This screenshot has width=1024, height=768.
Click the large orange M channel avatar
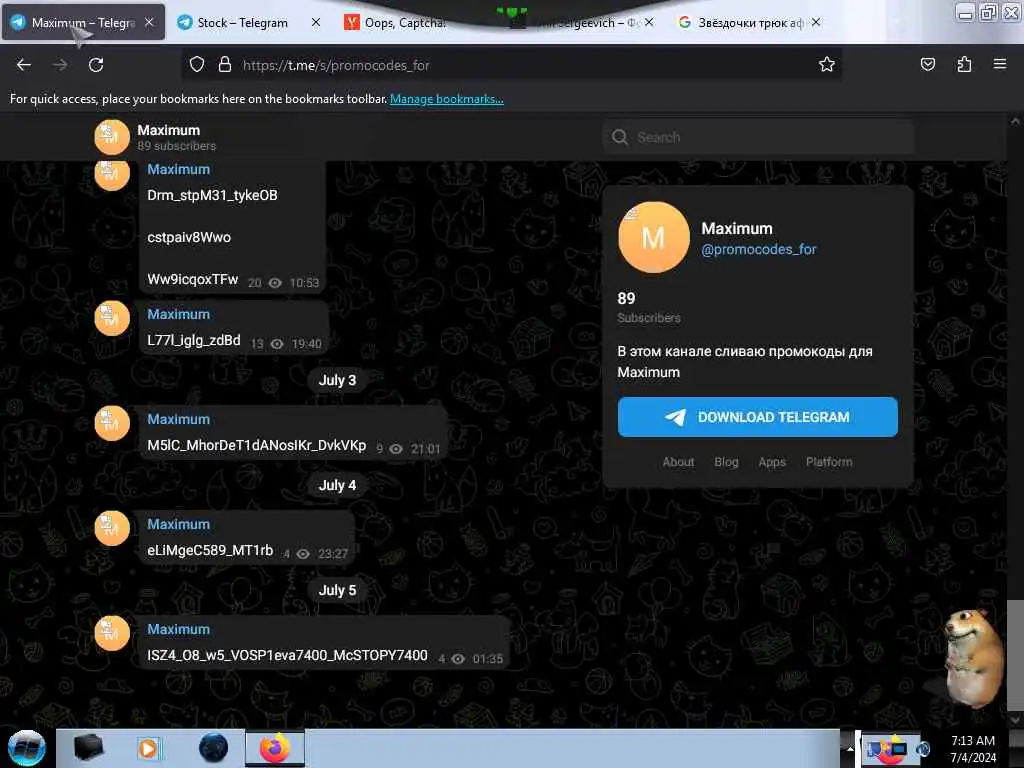(653, 237)
